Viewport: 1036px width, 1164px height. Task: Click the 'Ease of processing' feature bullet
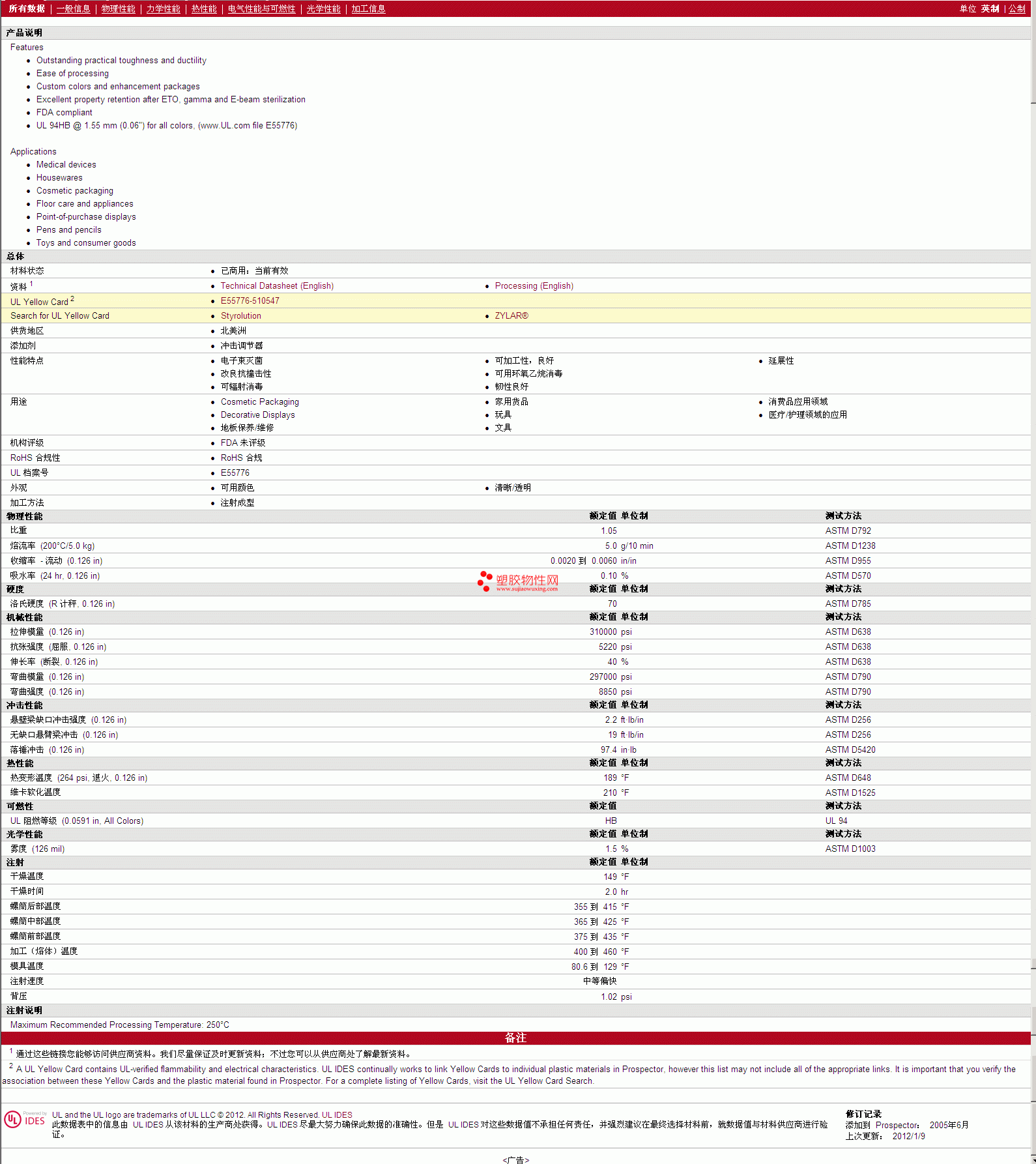(x=72, y=74)
